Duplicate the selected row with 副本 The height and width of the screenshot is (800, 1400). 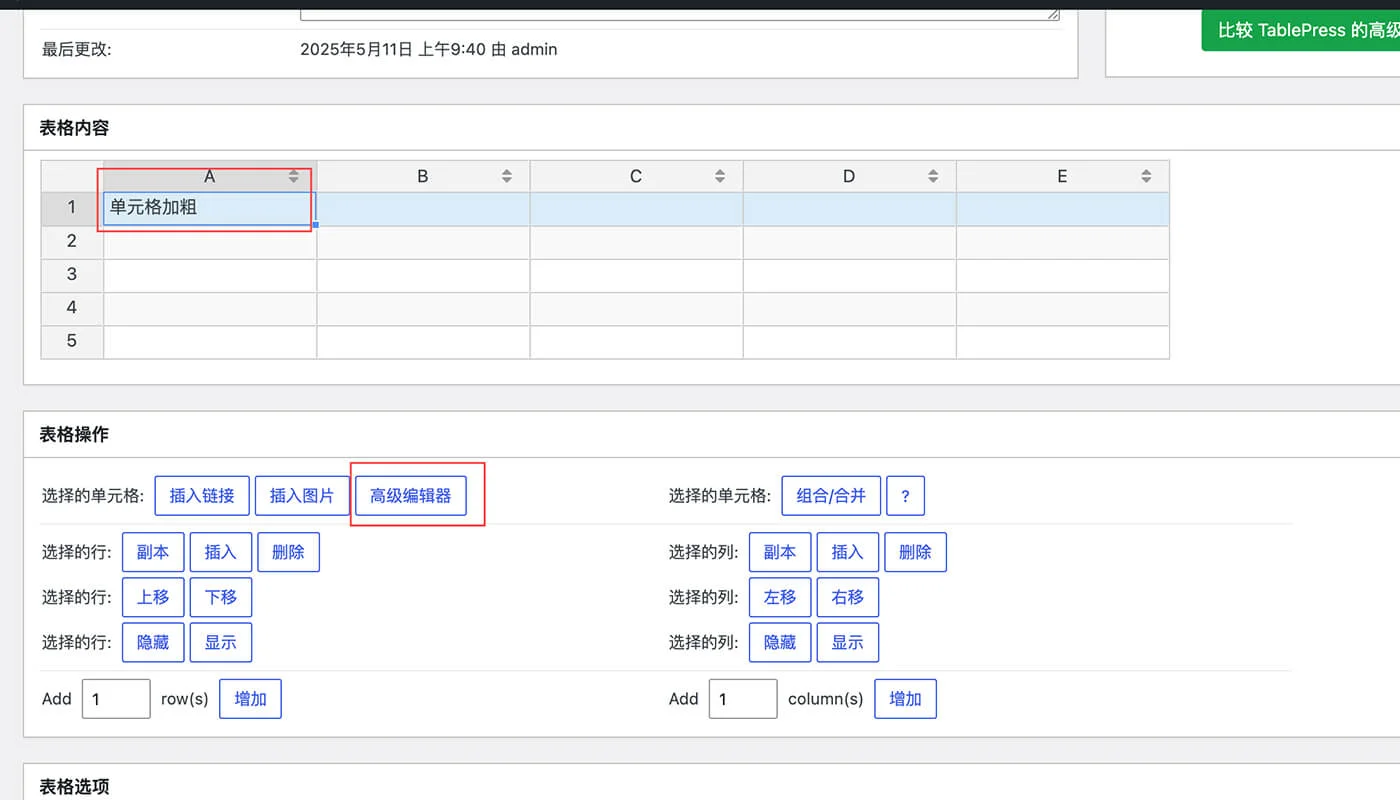coord(152,551)
